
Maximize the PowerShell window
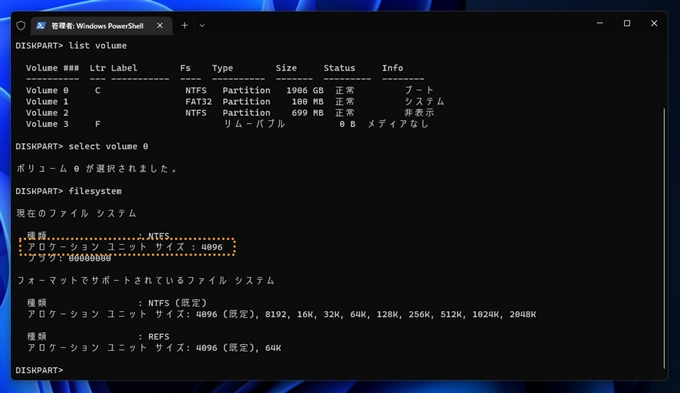point(627,23)
